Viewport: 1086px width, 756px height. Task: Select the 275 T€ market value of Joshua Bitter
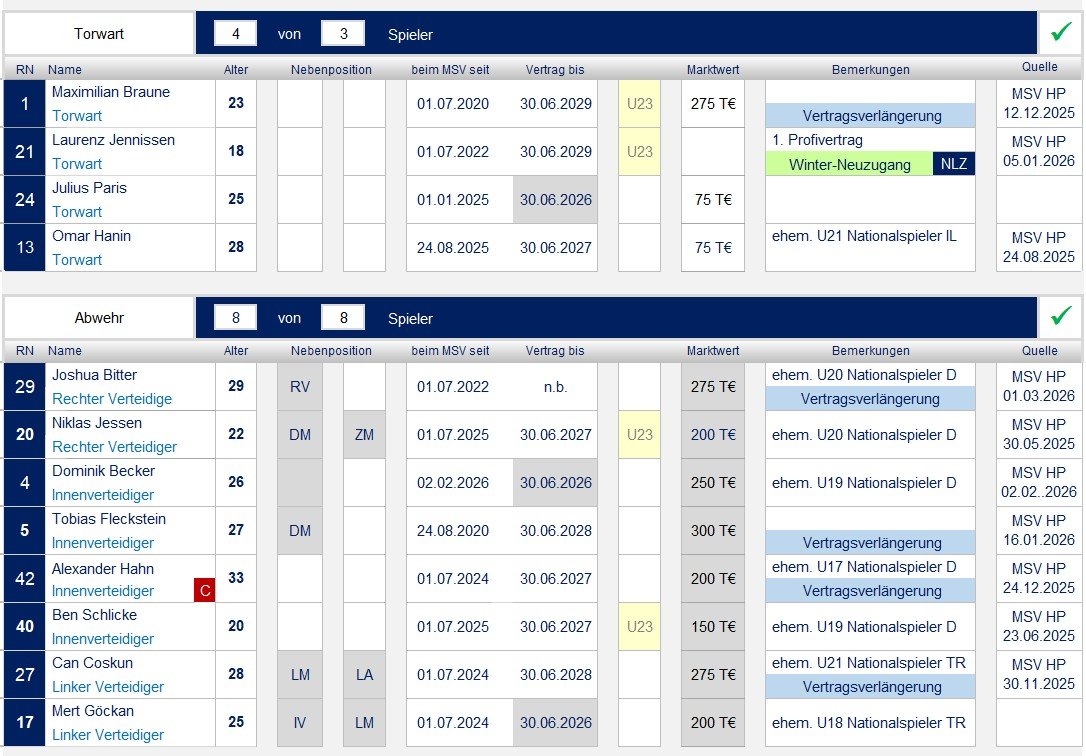[x=713, y=387]
